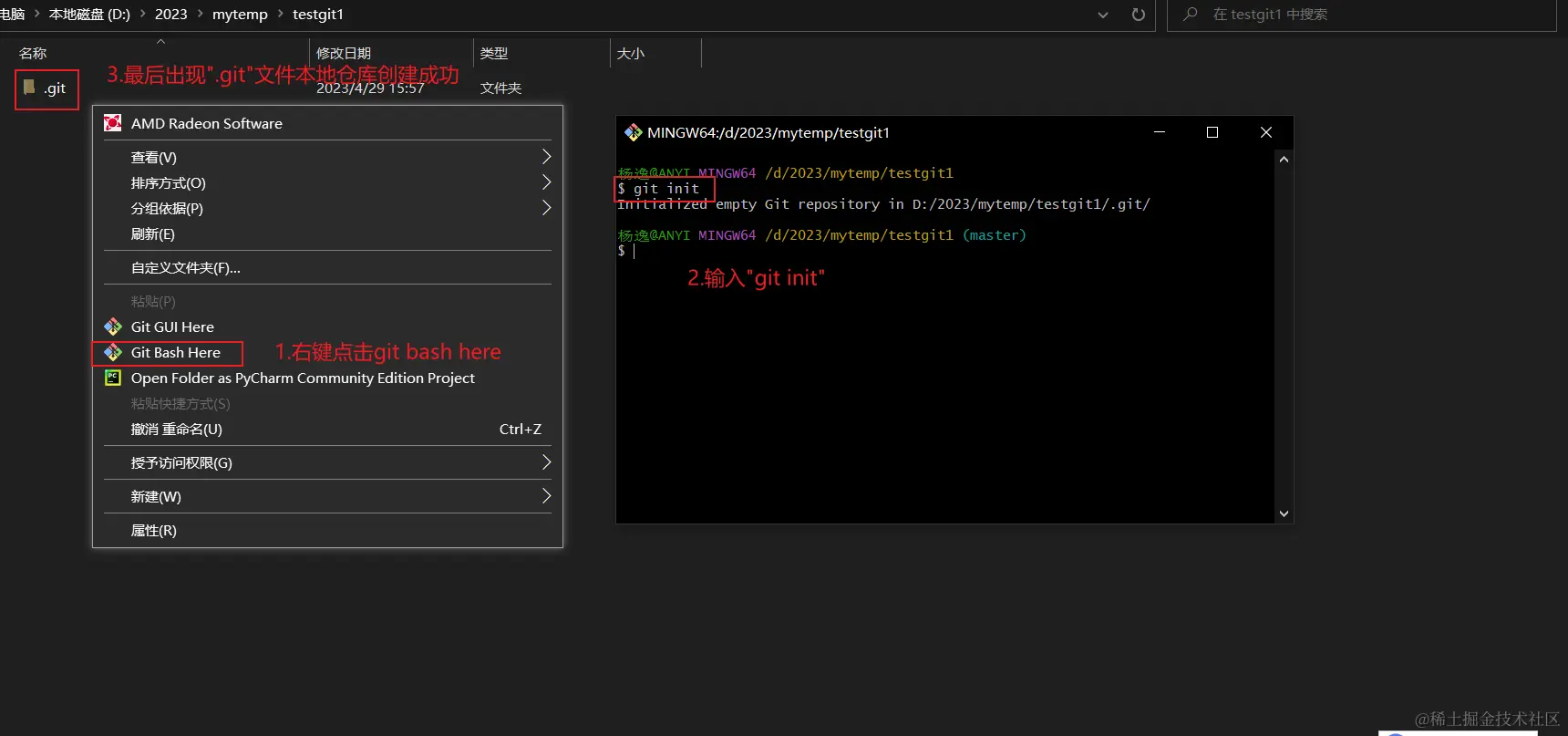Click the 本地磁盘 (D:) breadcrumb
Screen dimensions: 1568x736
(x=89, y=15)
